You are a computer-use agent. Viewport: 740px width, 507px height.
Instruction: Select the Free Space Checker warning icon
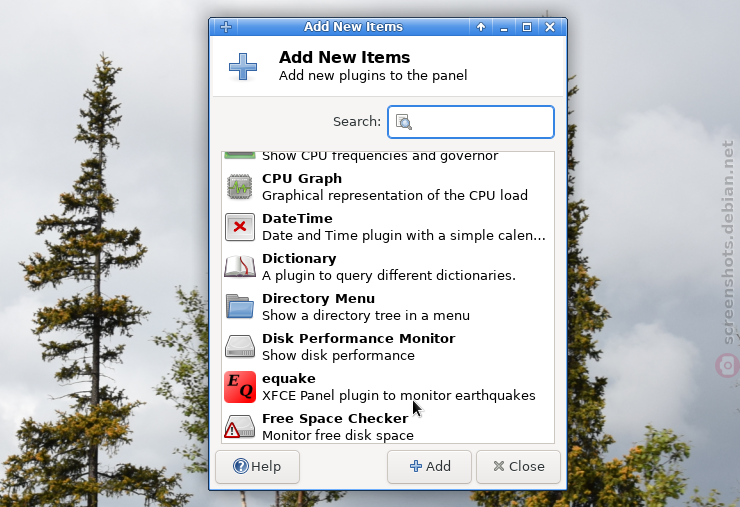coord(239,426)
